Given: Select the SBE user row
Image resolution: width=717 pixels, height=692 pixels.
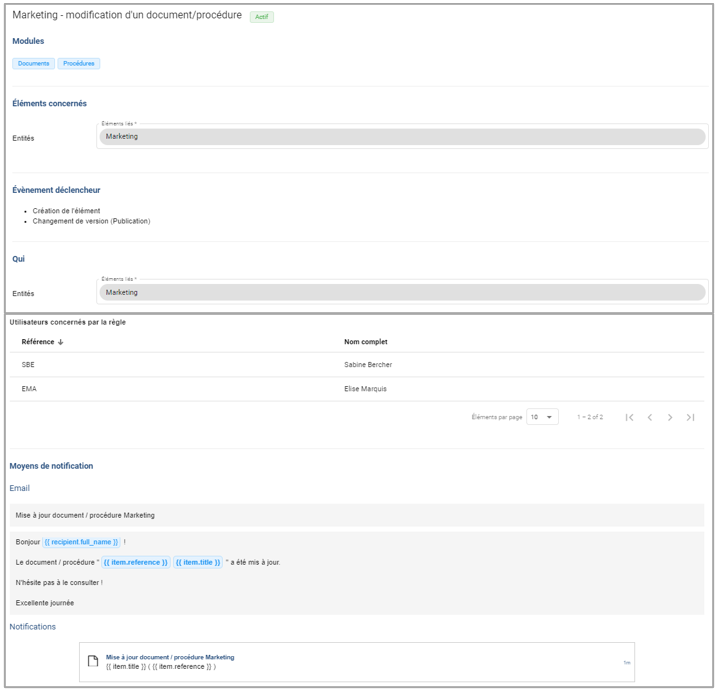Looking at the screenshot, I should pyautogui.click(x=28, y=365).
